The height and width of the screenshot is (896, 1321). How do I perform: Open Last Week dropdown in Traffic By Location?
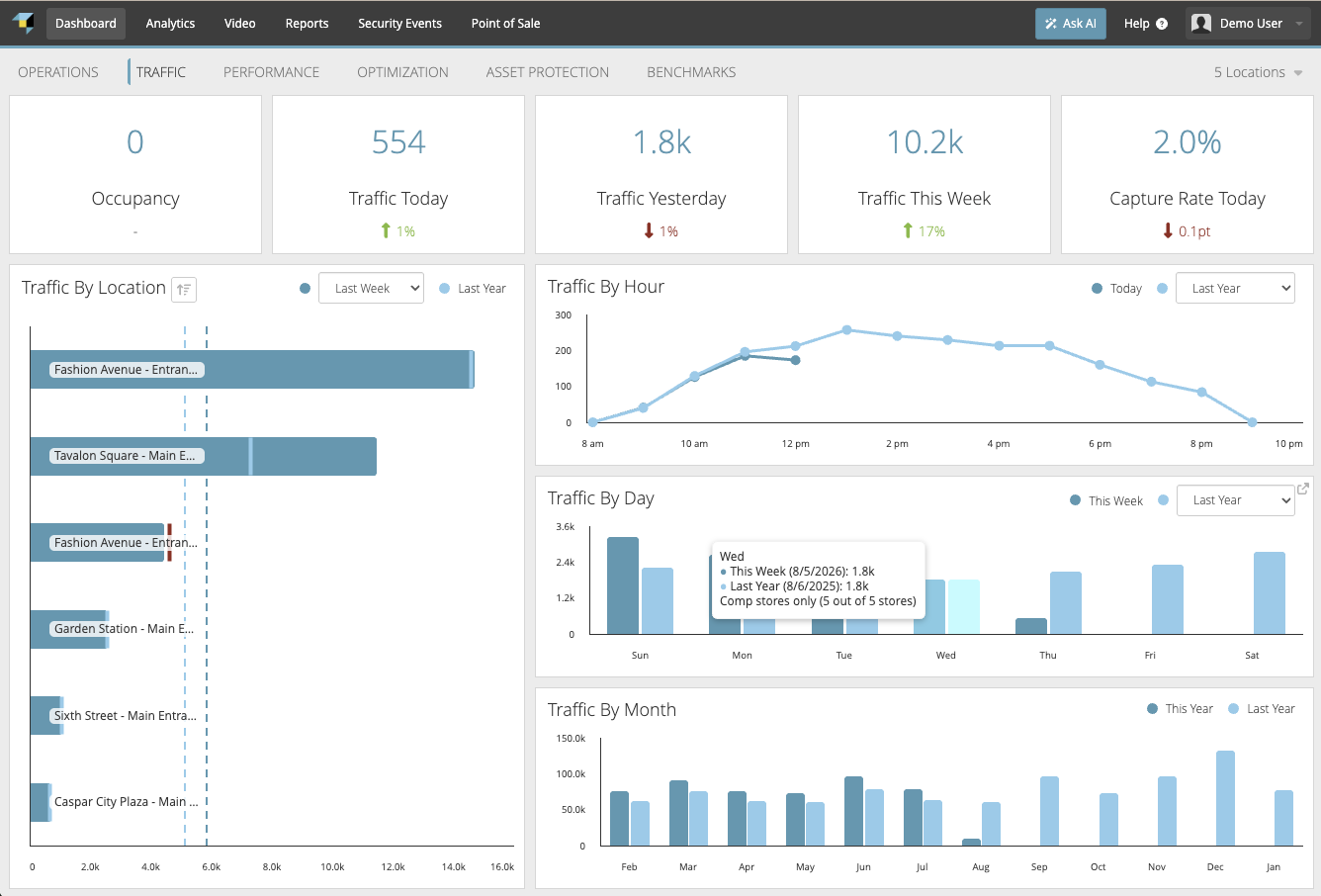(371, 288)
